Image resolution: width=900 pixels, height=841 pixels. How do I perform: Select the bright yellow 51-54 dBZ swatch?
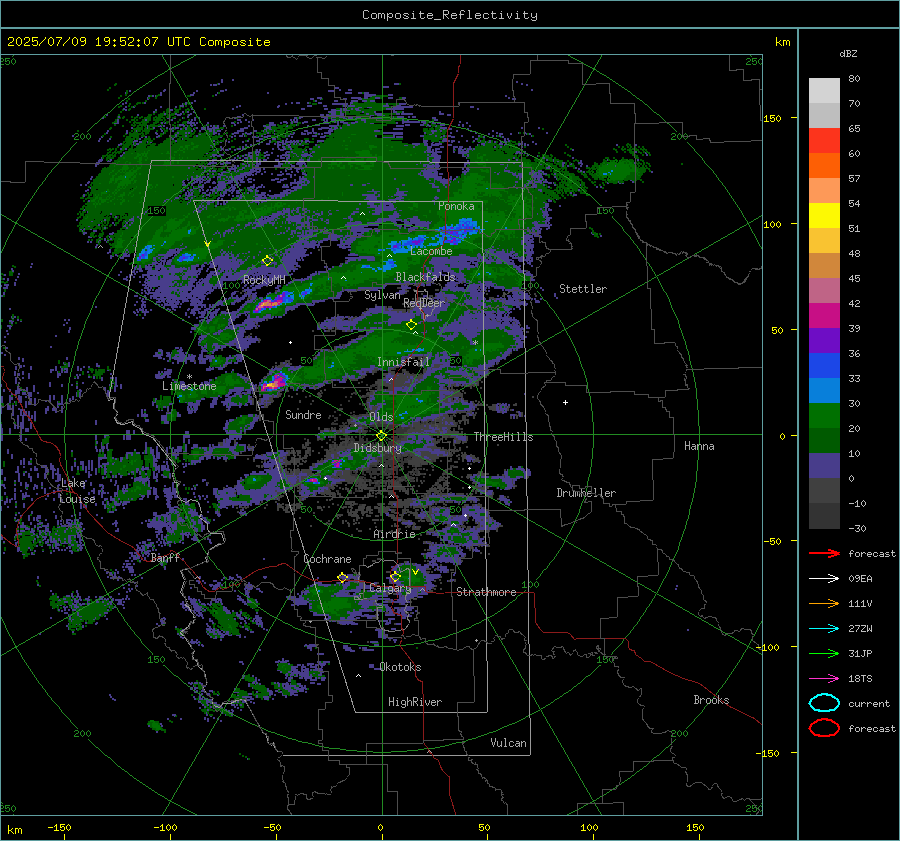pyautogui.click(x=824, y=216)
